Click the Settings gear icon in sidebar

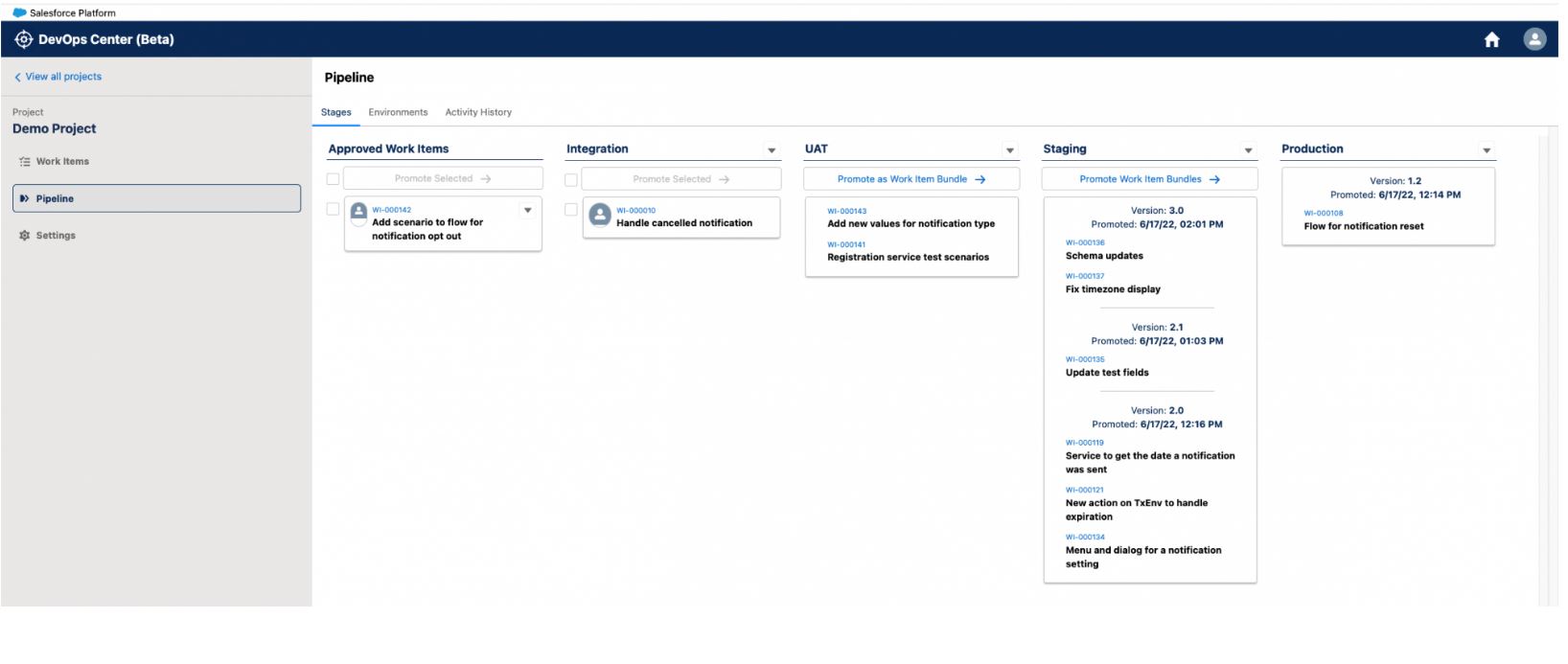pyautogui.click(x=25, y=236)
